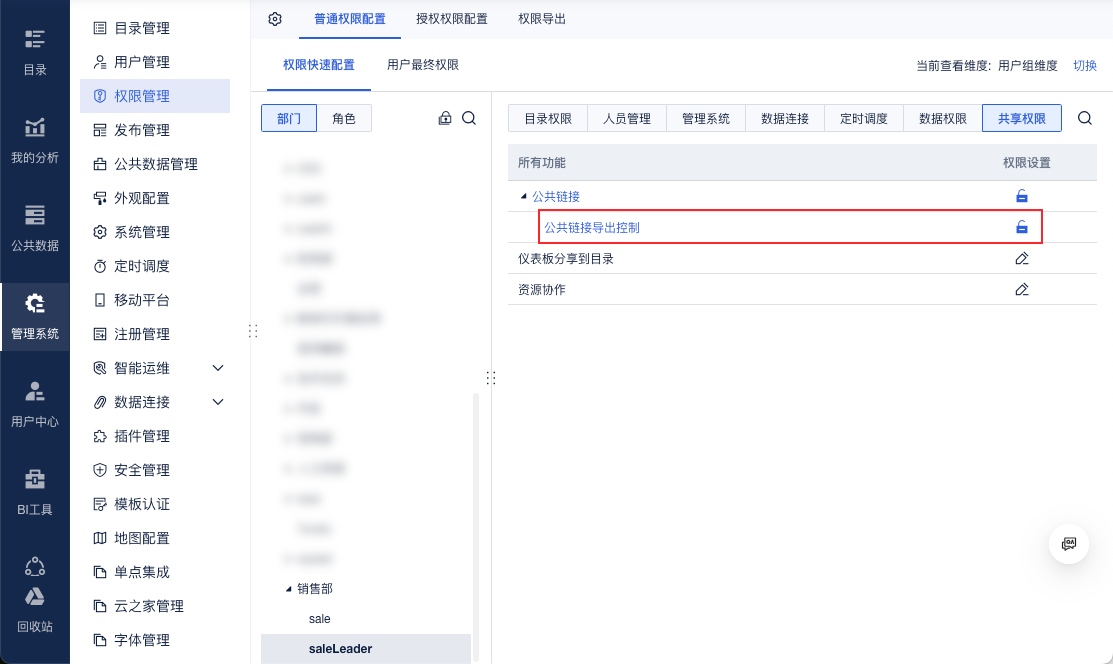The height and width of the screenshot is (664, 1113).
Task: Open 回收站 recycle bin
Action: tap(35, 609)
